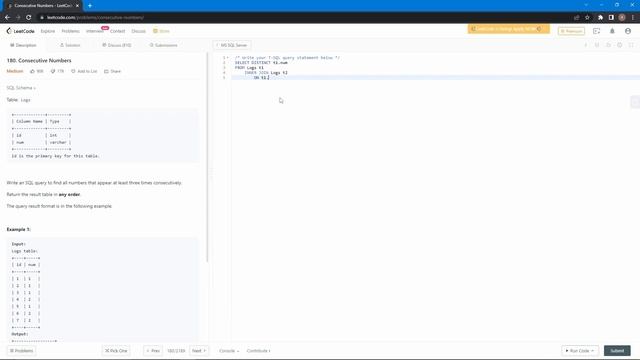
Task: Open the tab search chevron in the title bar
Action: coord(586,5)
